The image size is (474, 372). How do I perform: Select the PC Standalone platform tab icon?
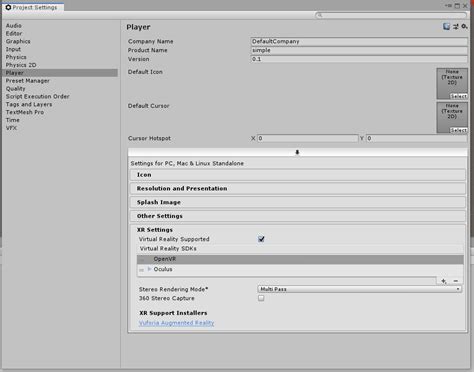point(297,152)
